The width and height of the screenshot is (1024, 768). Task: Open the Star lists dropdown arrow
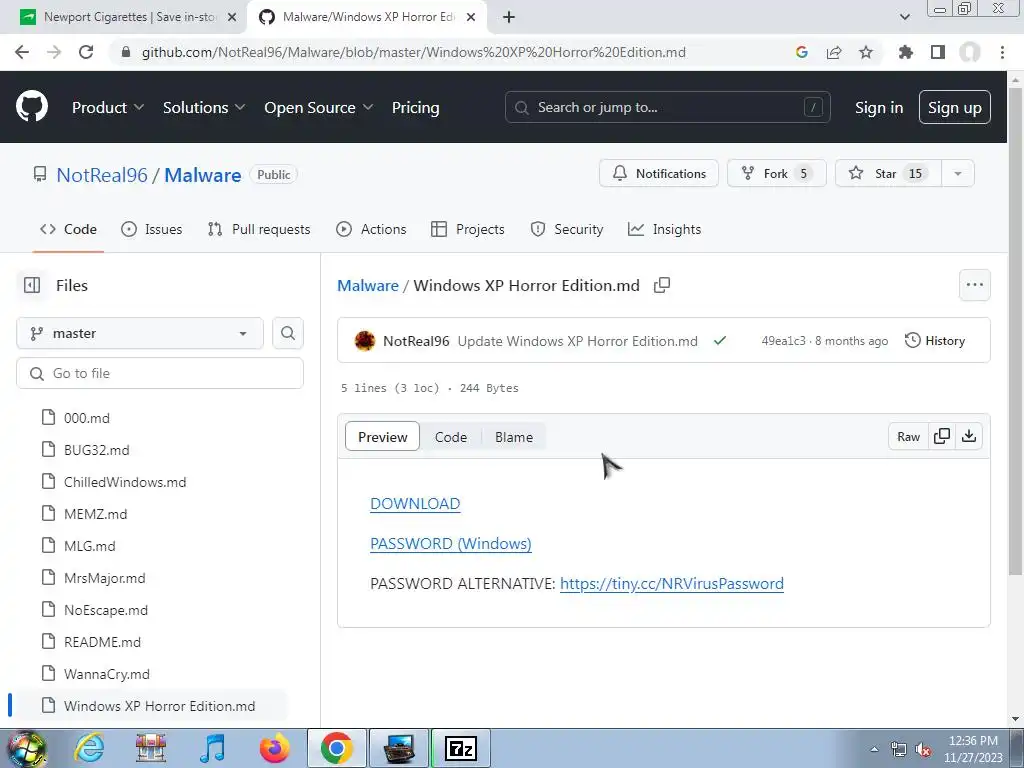click(957, 174)
